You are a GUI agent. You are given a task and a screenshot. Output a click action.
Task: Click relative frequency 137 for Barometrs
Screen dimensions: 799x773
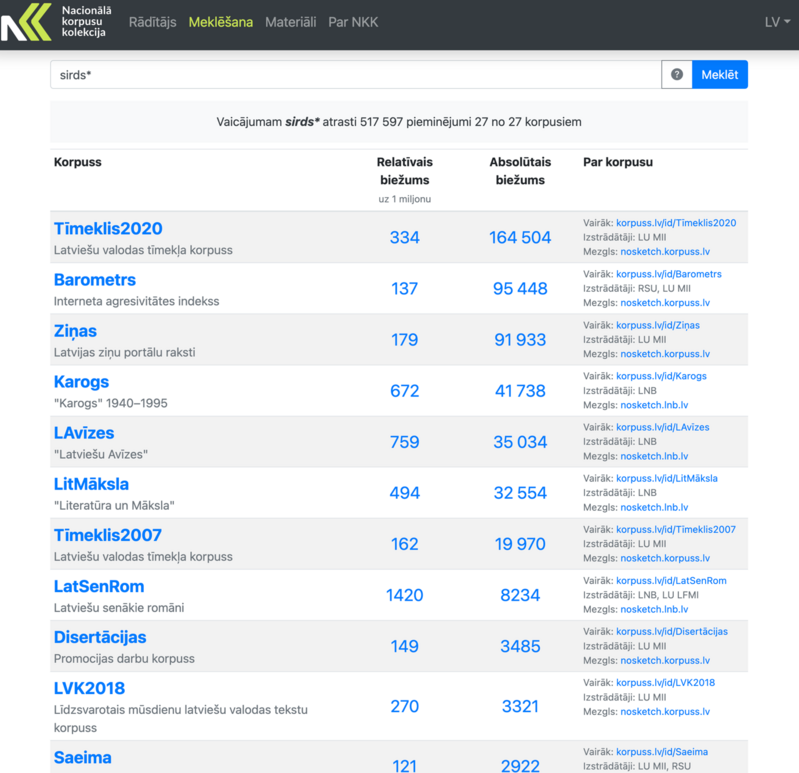[405, 288]
